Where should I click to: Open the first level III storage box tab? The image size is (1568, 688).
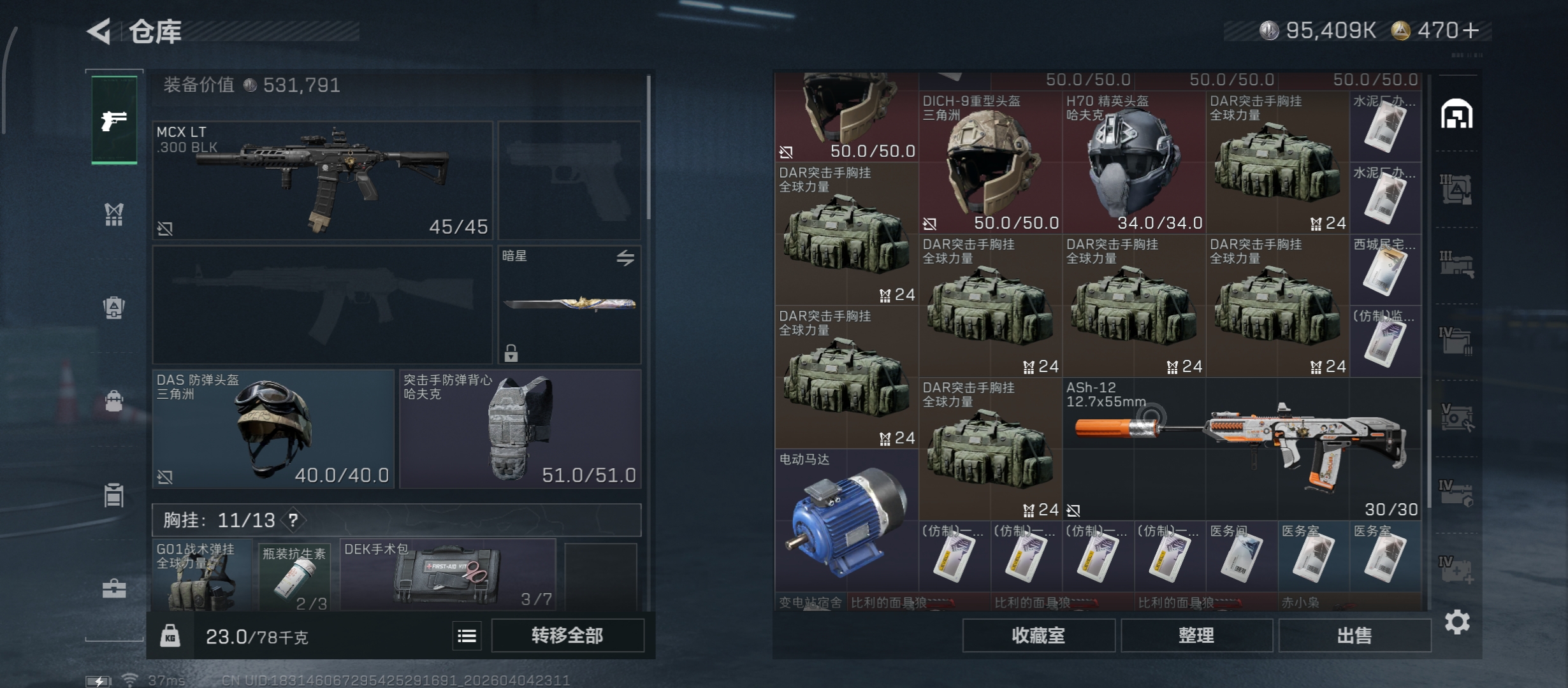pyautogui.click(x=1457, y=189)
